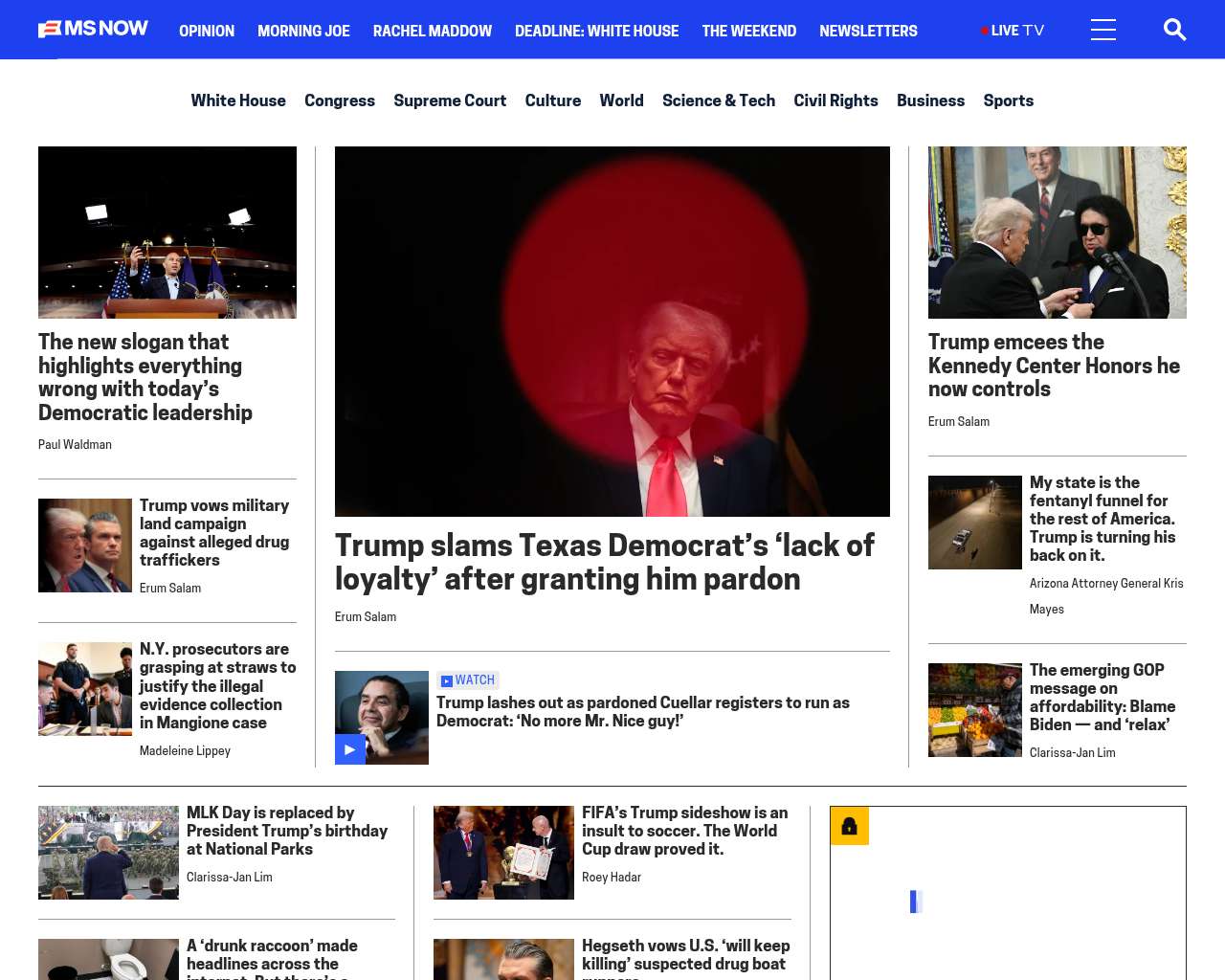
Task: Open the Business topic tab
Action: coord(930,100)
